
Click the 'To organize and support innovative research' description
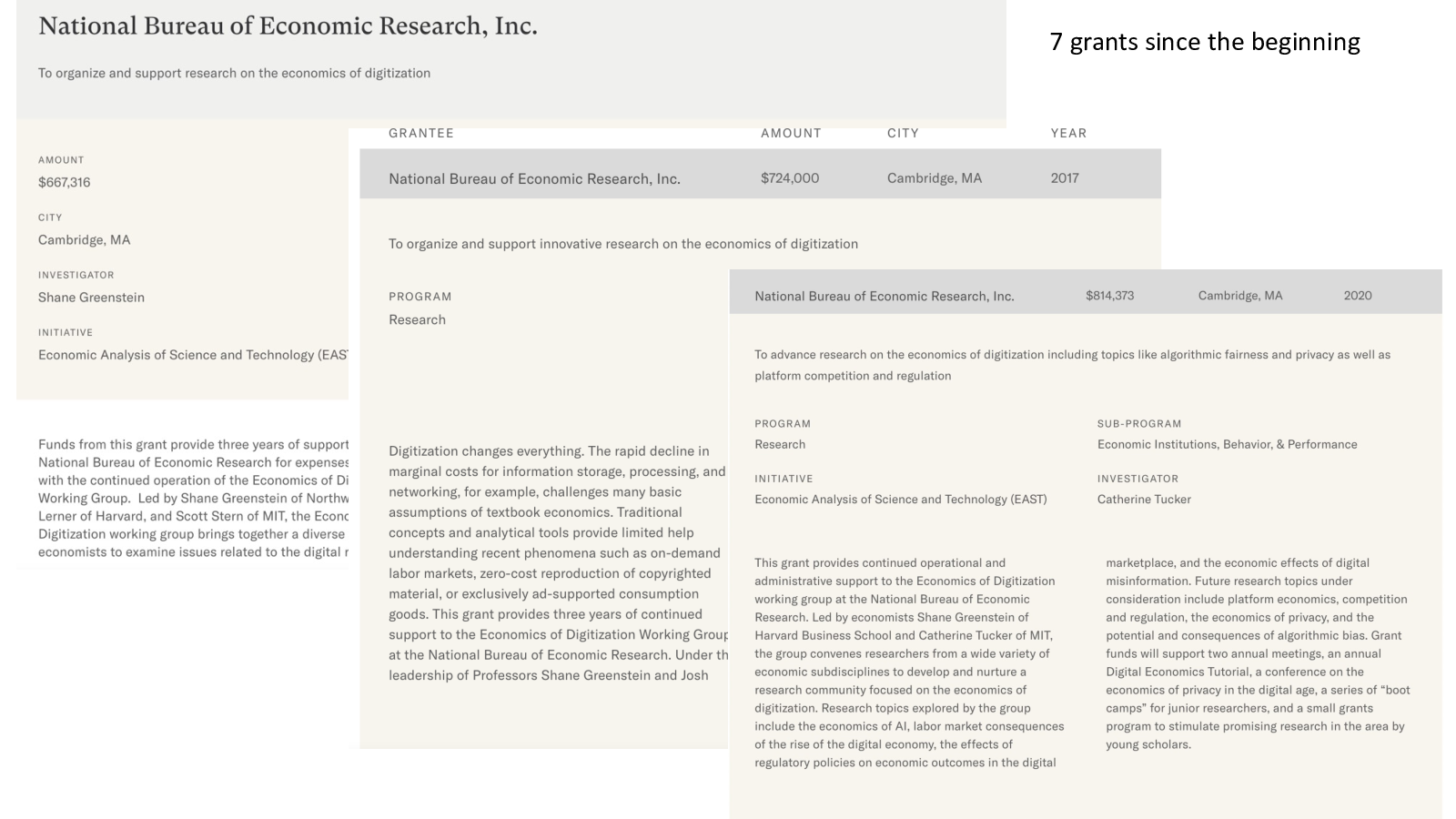coord(623,244)
